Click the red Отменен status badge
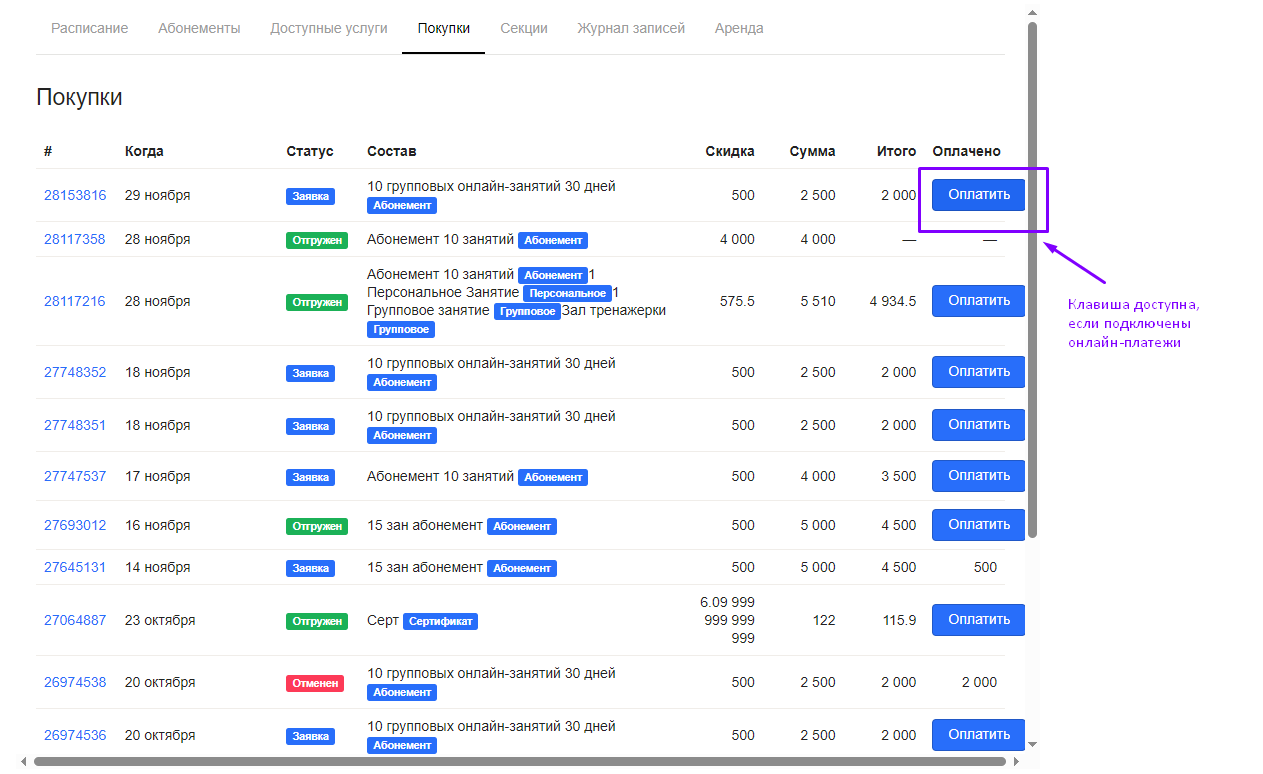 point(315,683)
